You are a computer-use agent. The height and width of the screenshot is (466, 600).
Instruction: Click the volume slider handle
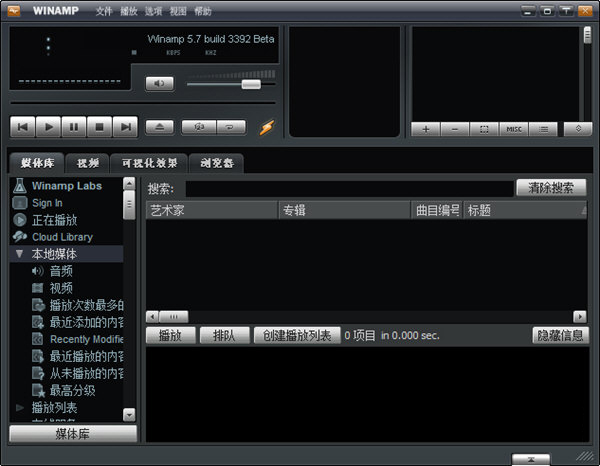click(x=250, y=84)
